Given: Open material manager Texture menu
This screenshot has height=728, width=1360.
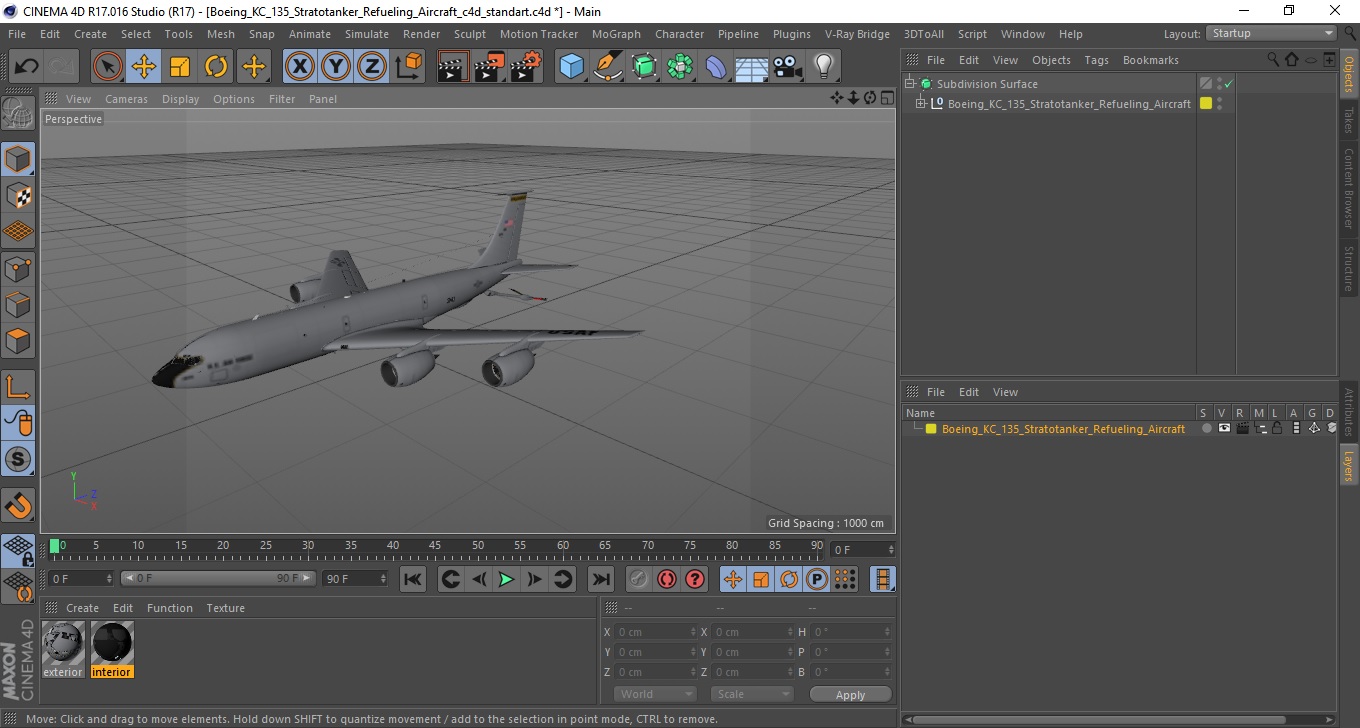Looking at the screenshot, I should [x=225, y=608].
